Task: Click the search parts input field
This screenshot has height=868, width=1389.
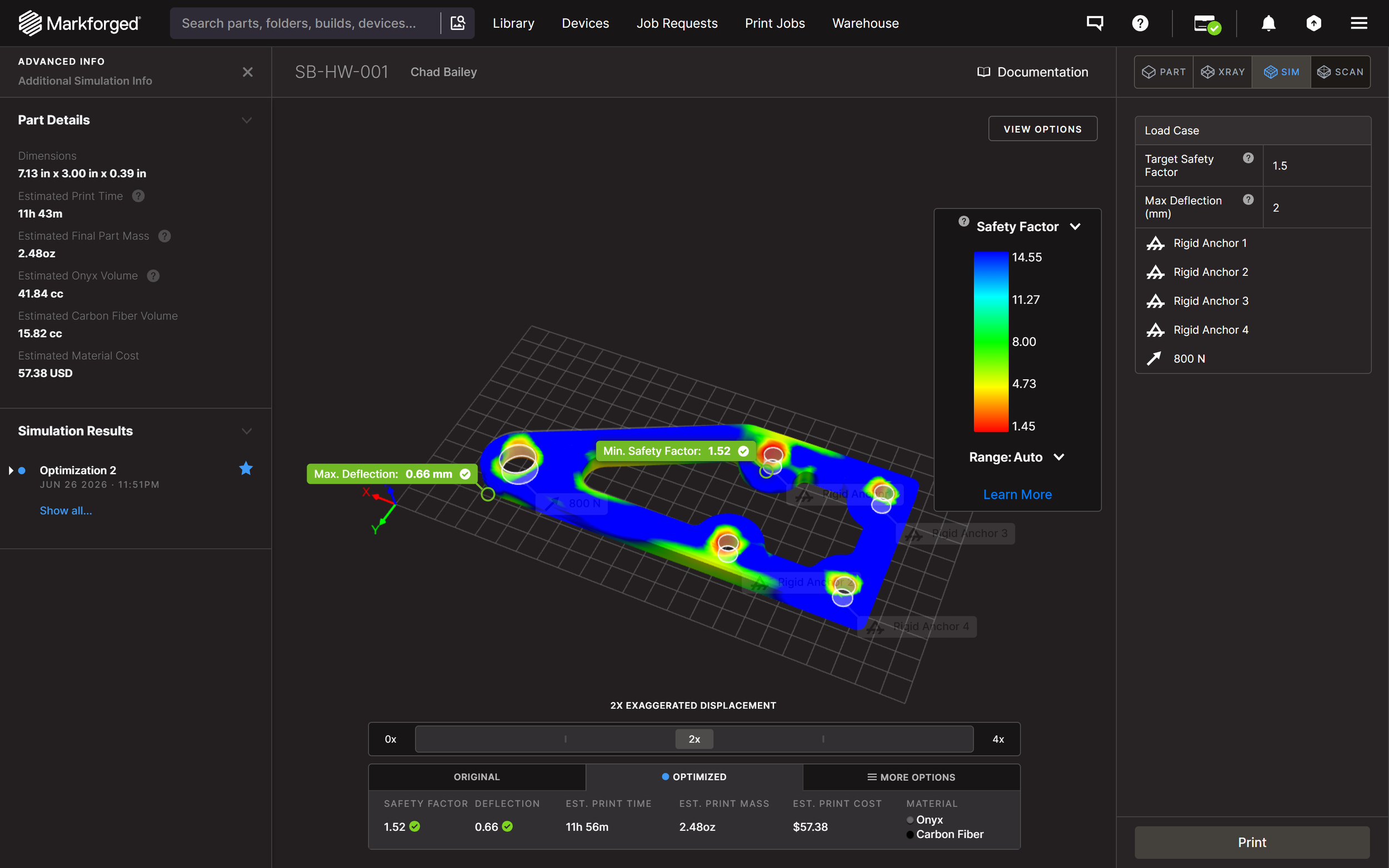Action: 306,23
